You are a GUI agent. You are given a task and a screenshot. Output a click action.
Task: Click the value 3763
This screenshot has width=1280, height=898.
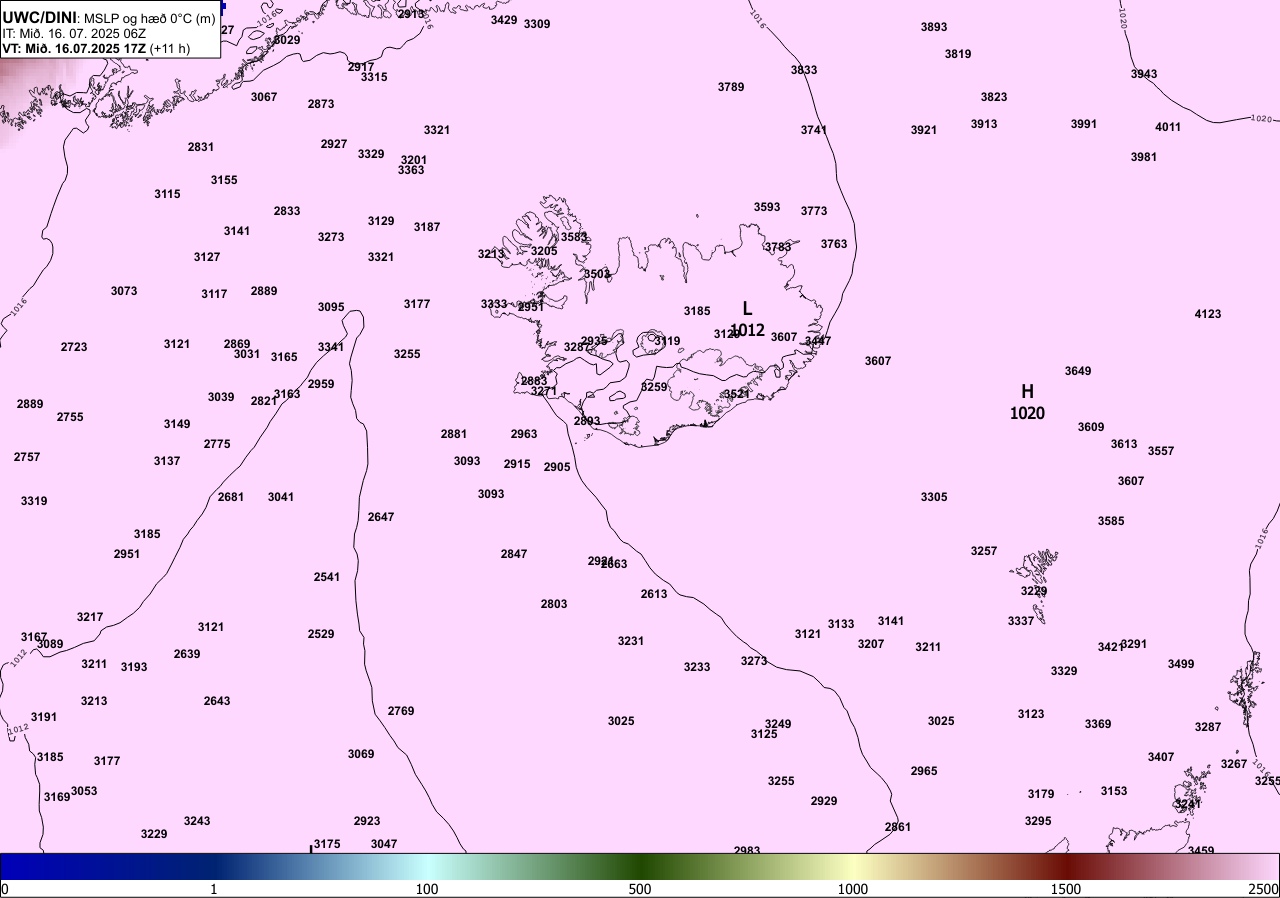[834, 244]
